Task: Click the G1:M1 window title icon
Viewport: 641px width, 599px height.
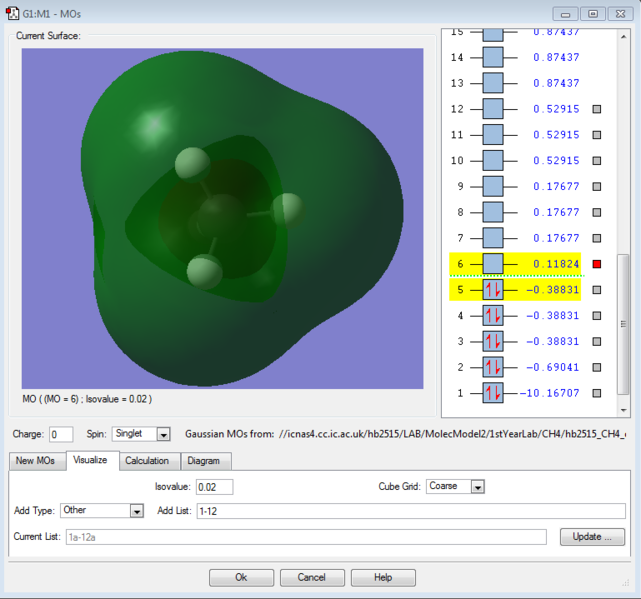Action: 11,13
